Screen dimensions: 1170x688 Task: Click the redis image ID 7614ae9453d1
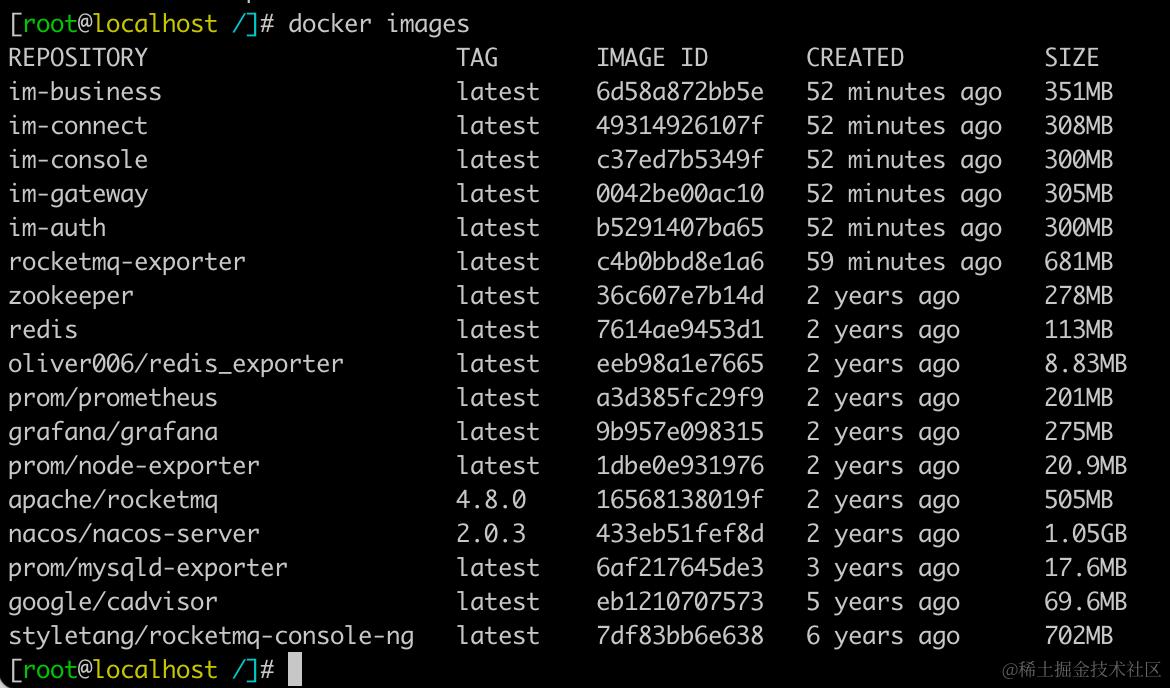(680, 330)
